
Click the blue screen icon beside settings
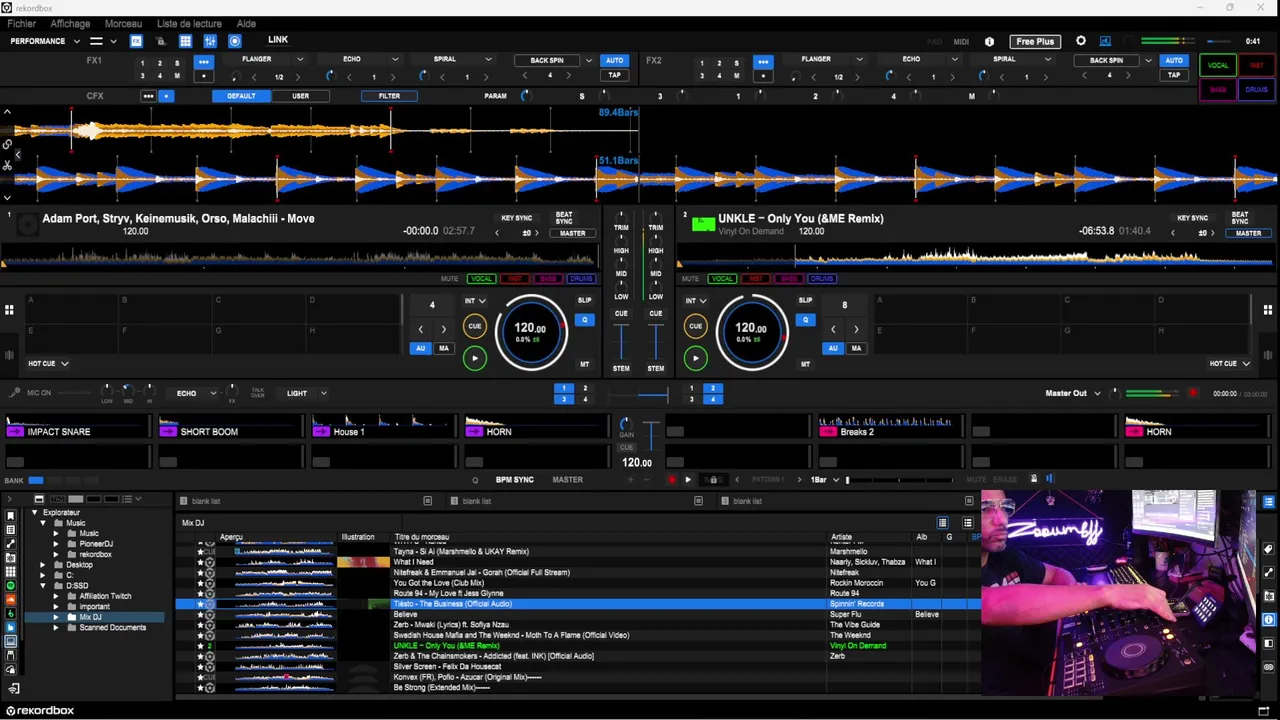tap(1105, 41)
